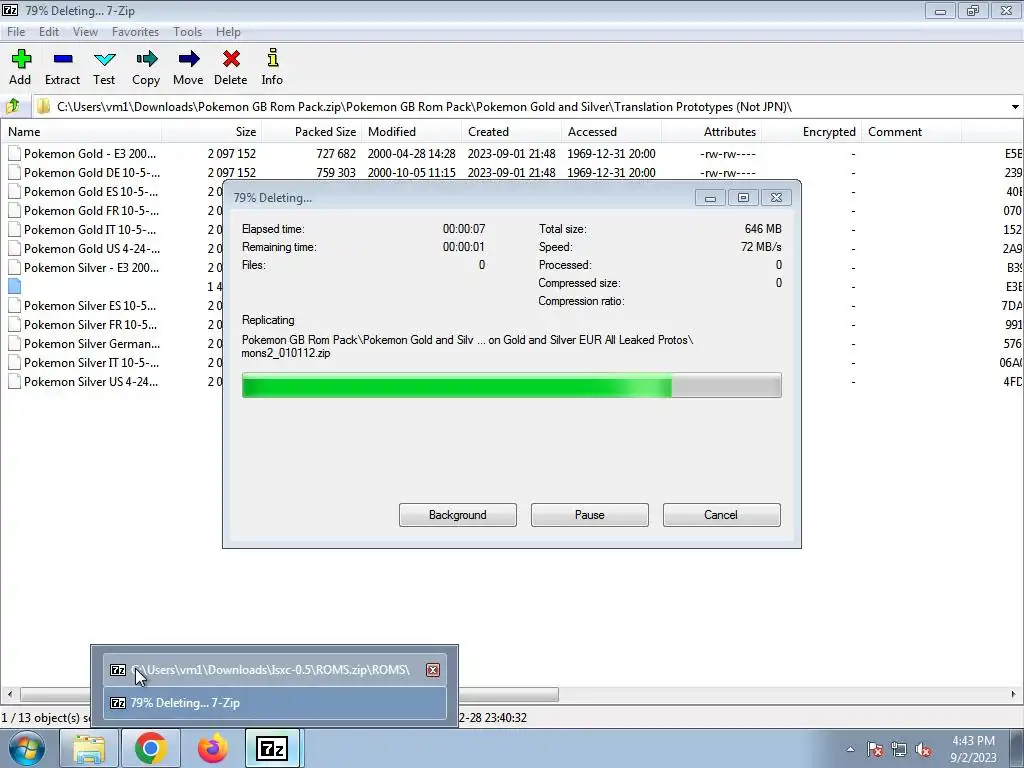The height and width of the screenshot is (768, 1024).
Task: Open Windows Explorer from taskbar
Action: coord(88,748)
